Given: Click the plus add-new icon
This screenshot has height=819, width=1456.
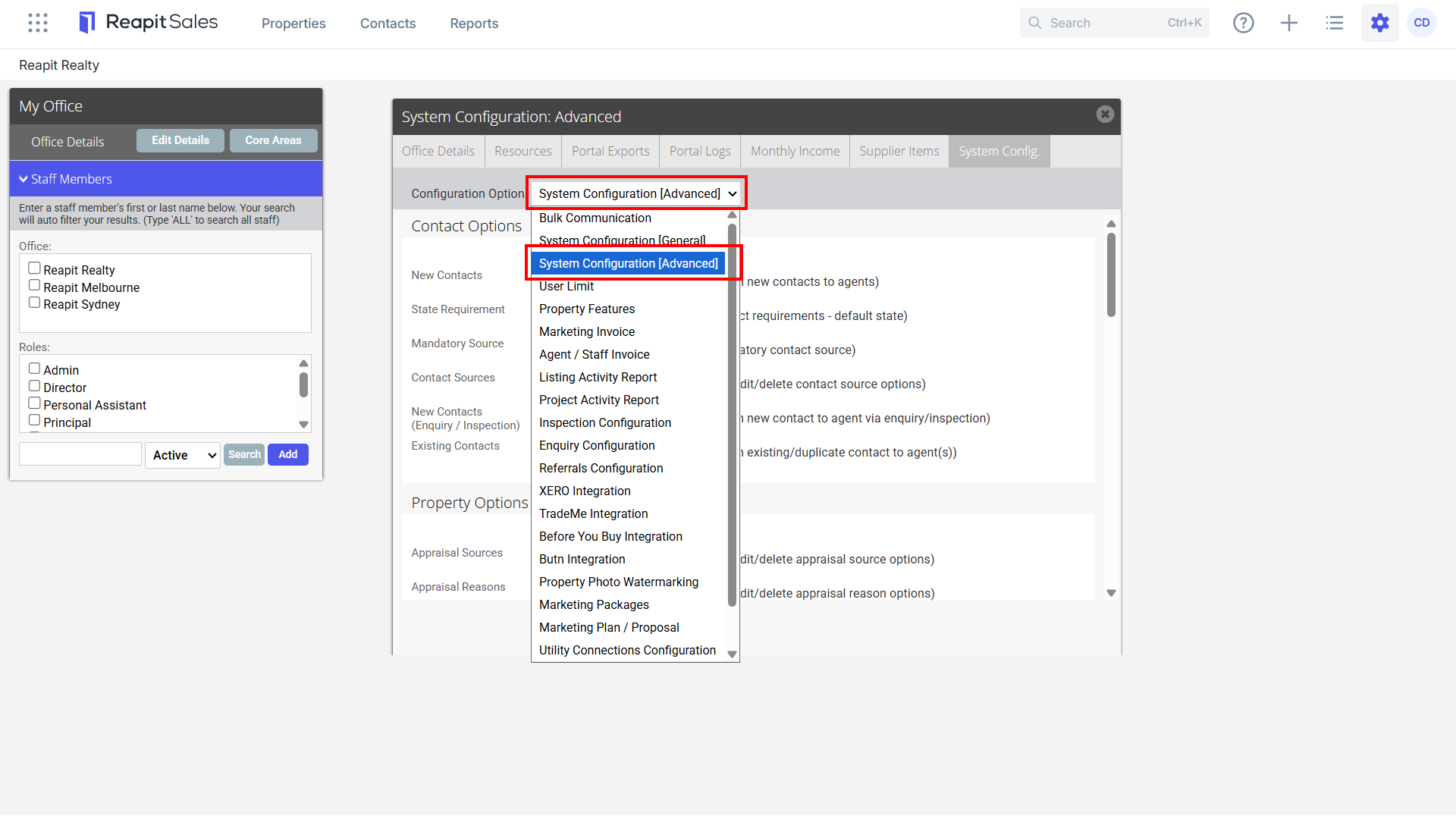Looking at the screenshot, I should [1289, 23].
